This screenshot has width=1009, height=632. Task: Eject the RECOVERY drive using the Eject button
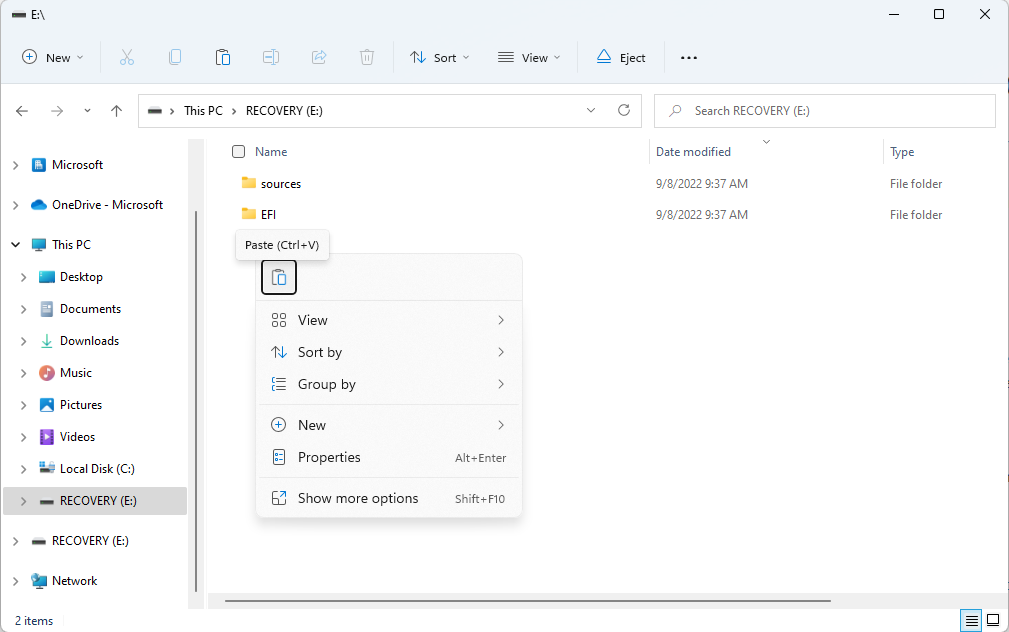[620, 57]
